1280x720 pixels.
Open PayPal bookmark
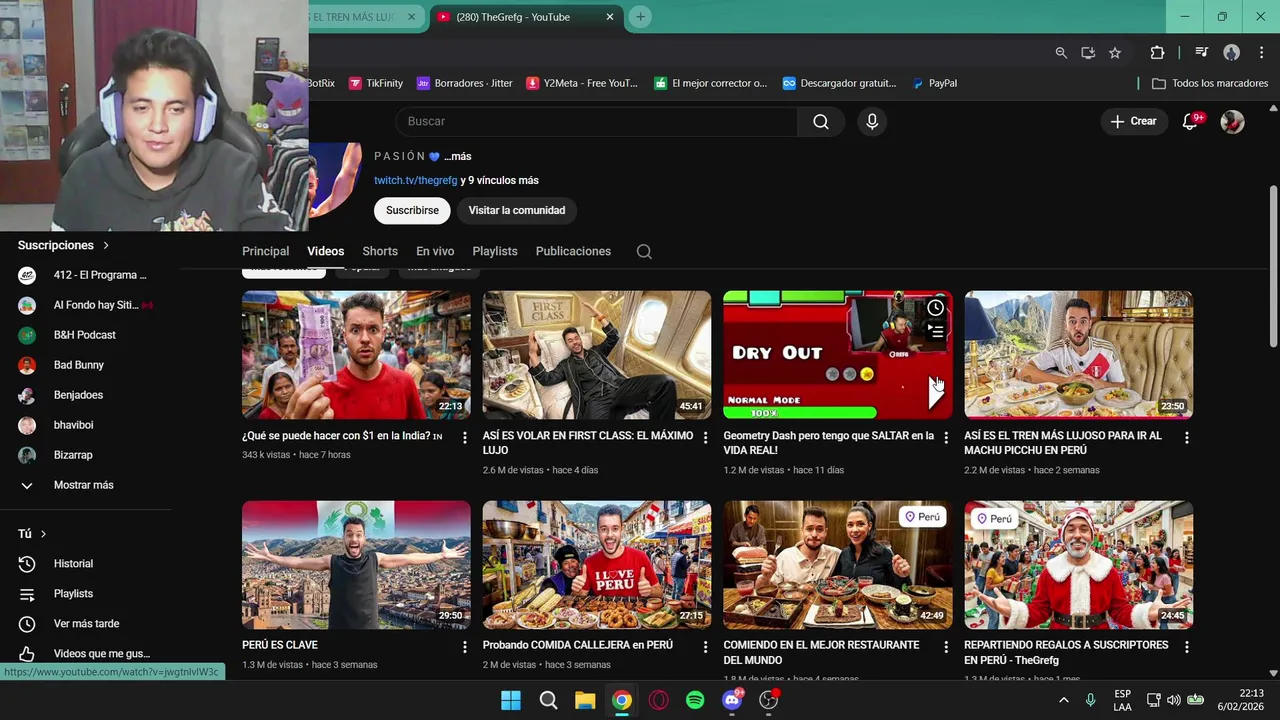934,83
